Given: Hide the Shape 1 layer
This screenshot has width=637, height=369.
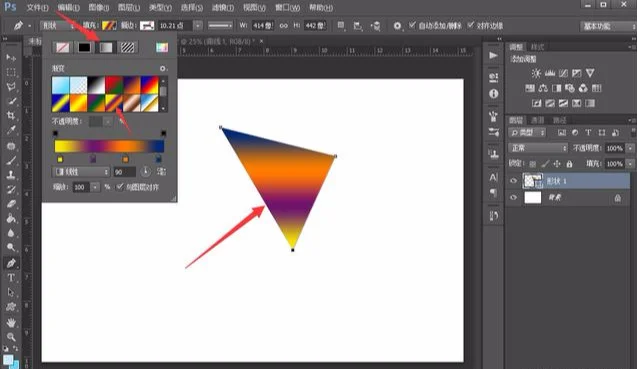Looking at the screenshot, I should tap(514, 181).
